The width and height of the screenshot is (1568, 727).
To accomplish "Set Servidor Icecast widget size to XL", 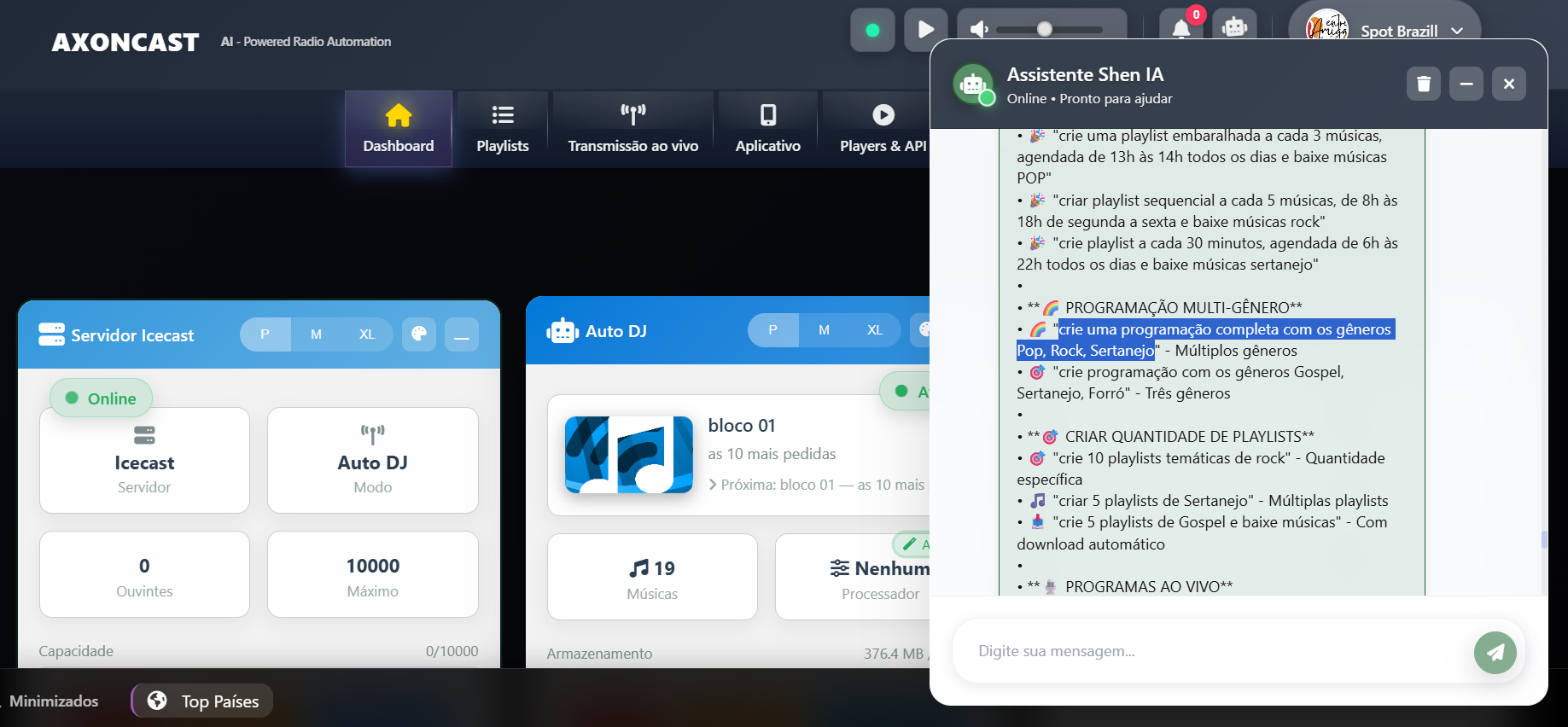I will click(367, 334).
